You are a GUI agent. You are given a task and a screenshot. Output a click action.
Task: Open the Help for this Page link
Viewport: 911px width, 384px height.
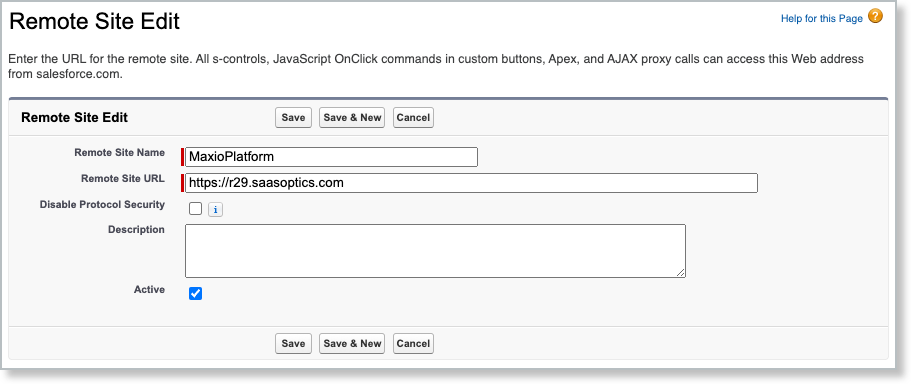[x=822, y=19]
